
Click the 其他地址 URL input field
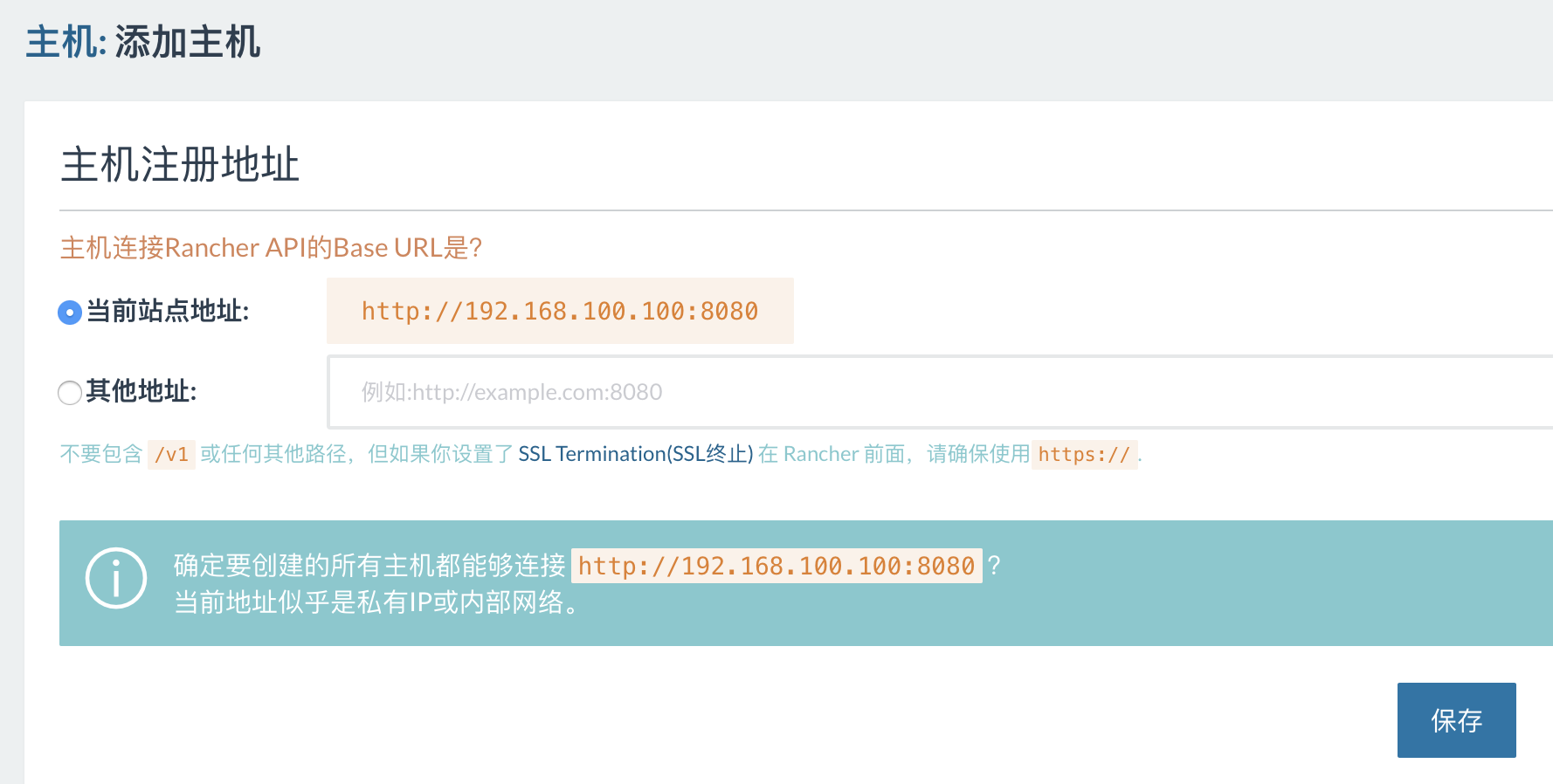click(940, 392)
